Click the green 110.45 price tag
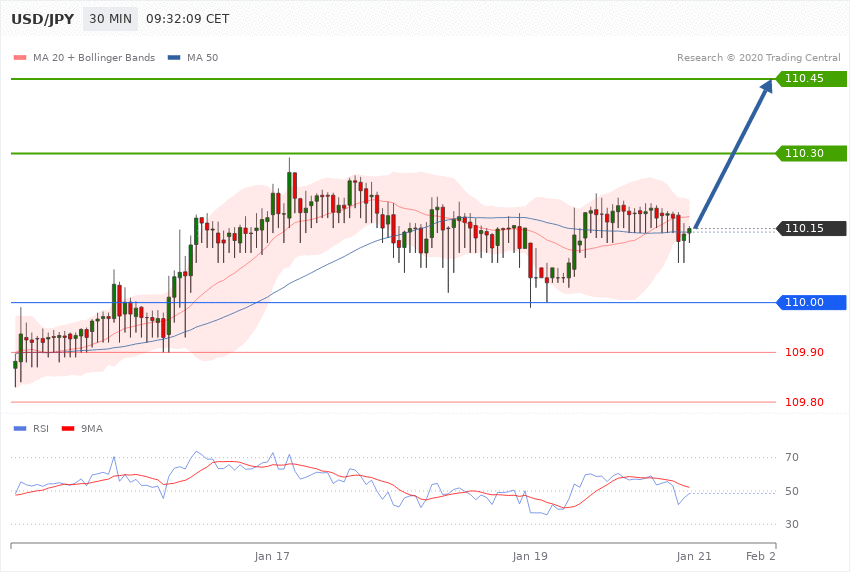 click(812, 79)
